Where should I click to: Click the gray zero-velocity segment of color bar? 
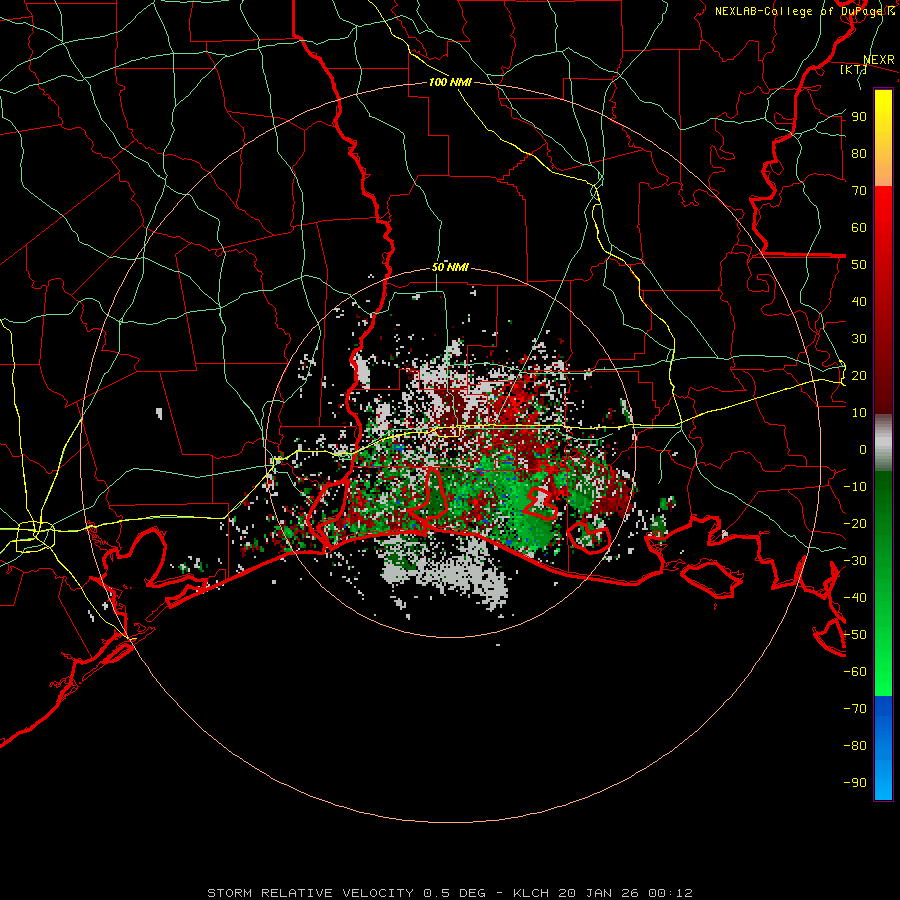click(x=883, y=443)
